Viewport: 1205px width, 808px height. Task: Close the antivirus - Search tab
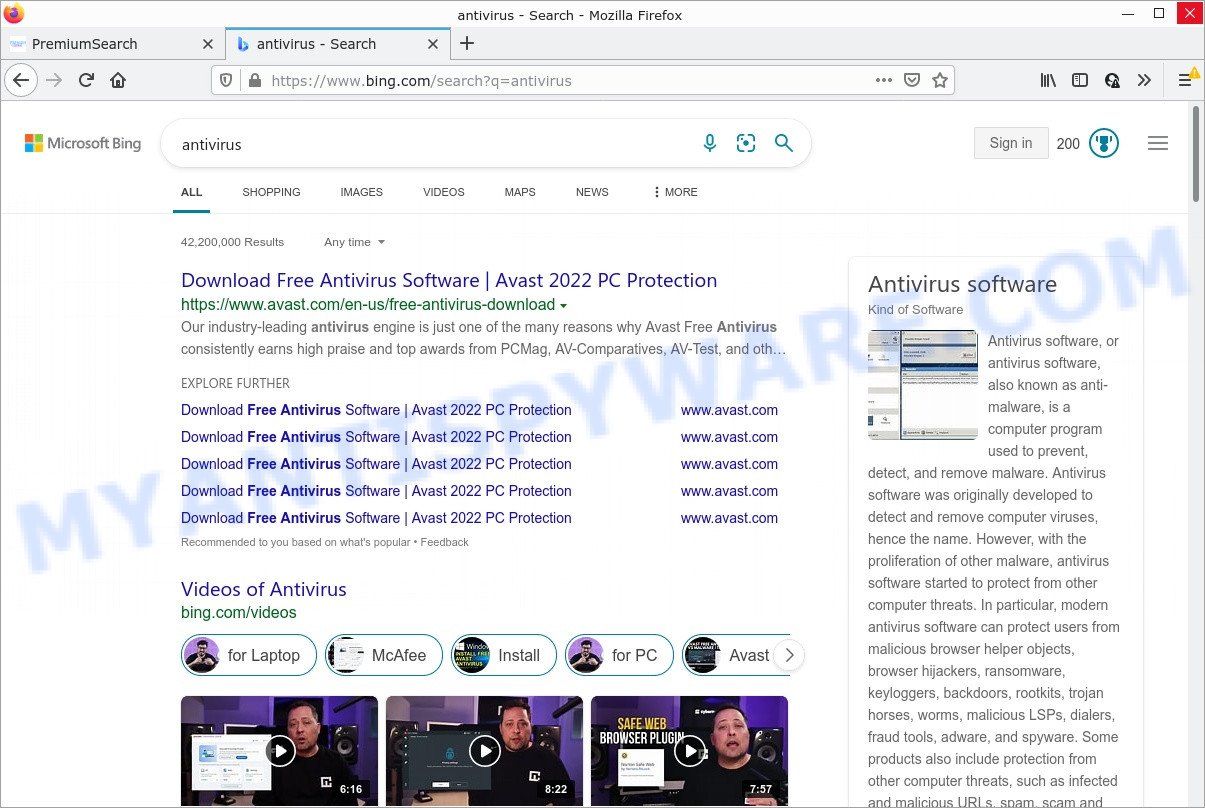coord(433,44)
